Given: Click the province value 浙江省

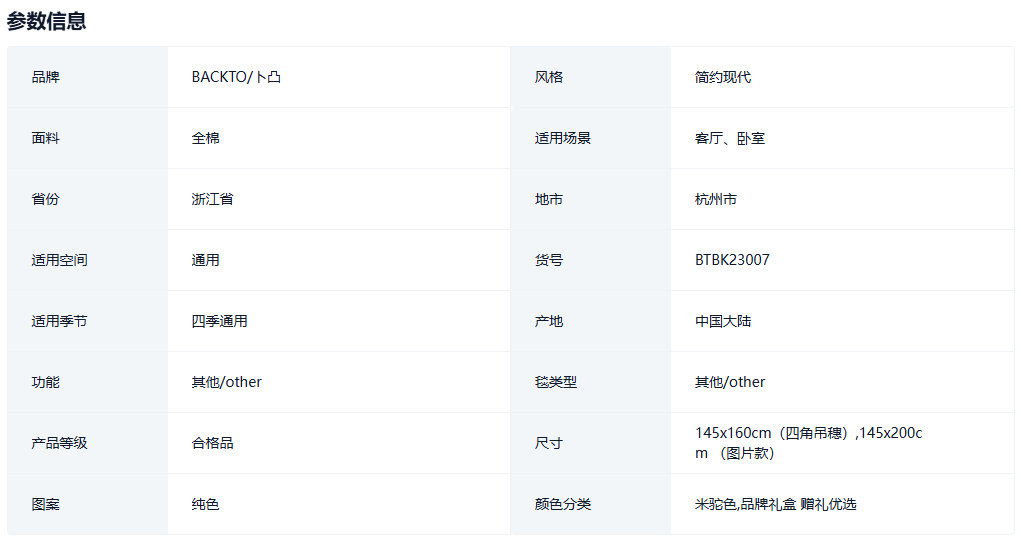Looking at the screenshot, I should pos(212,199).
